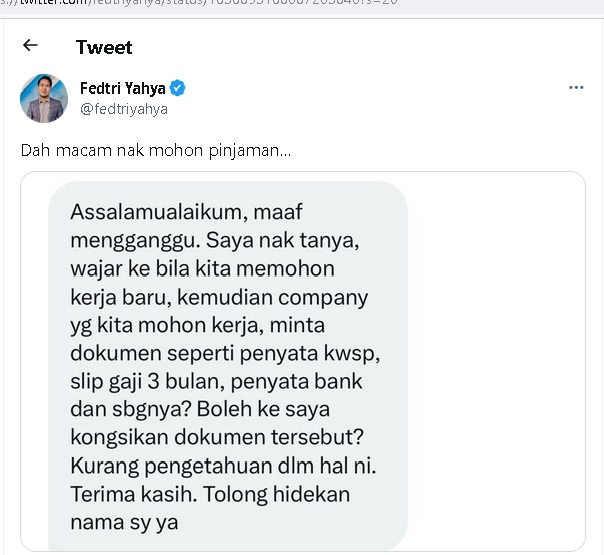Select the tweet text "Dah macam nak mohon pinjaman..."
Viewport: 604px width, 555px height.
pos(156,151)
